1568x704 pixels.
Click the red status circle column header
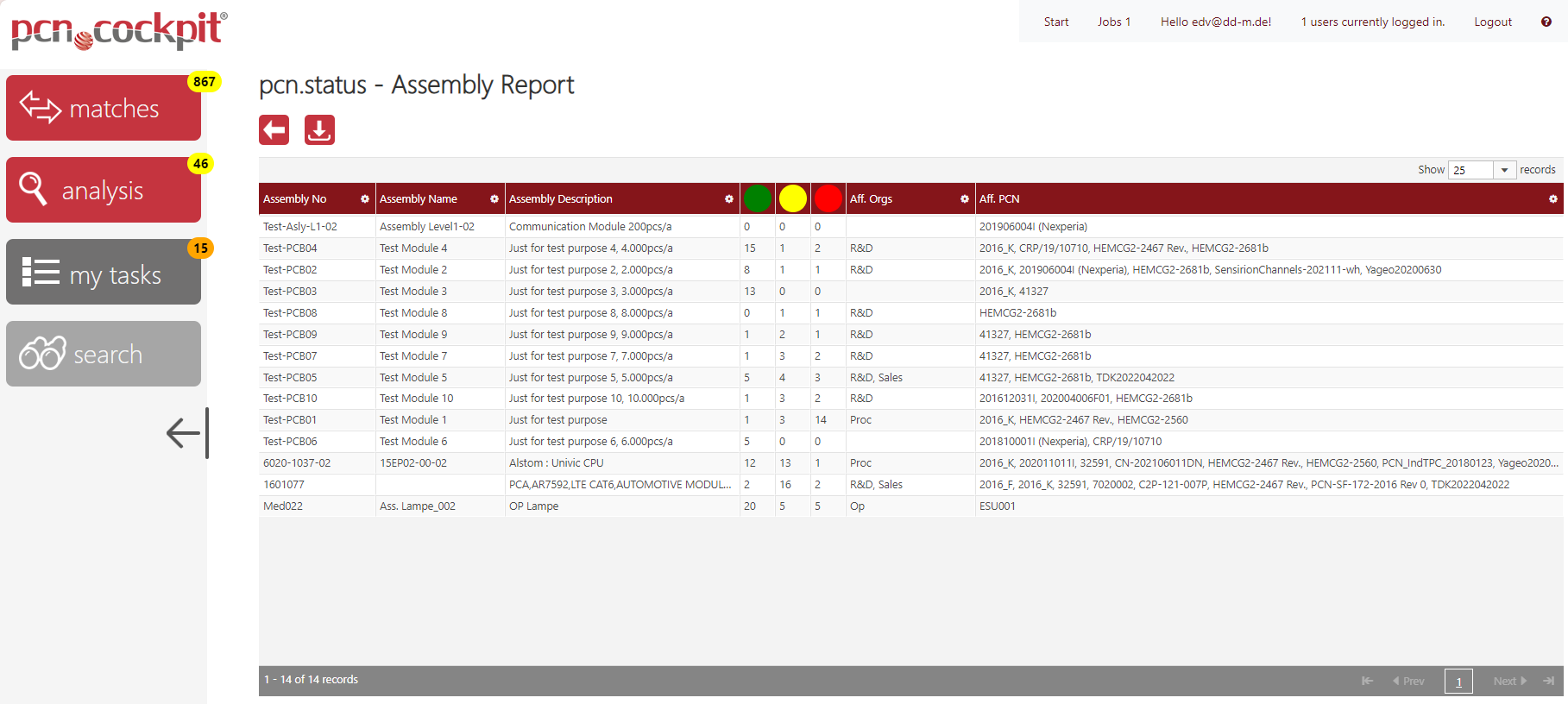click(x=828, y=198)
